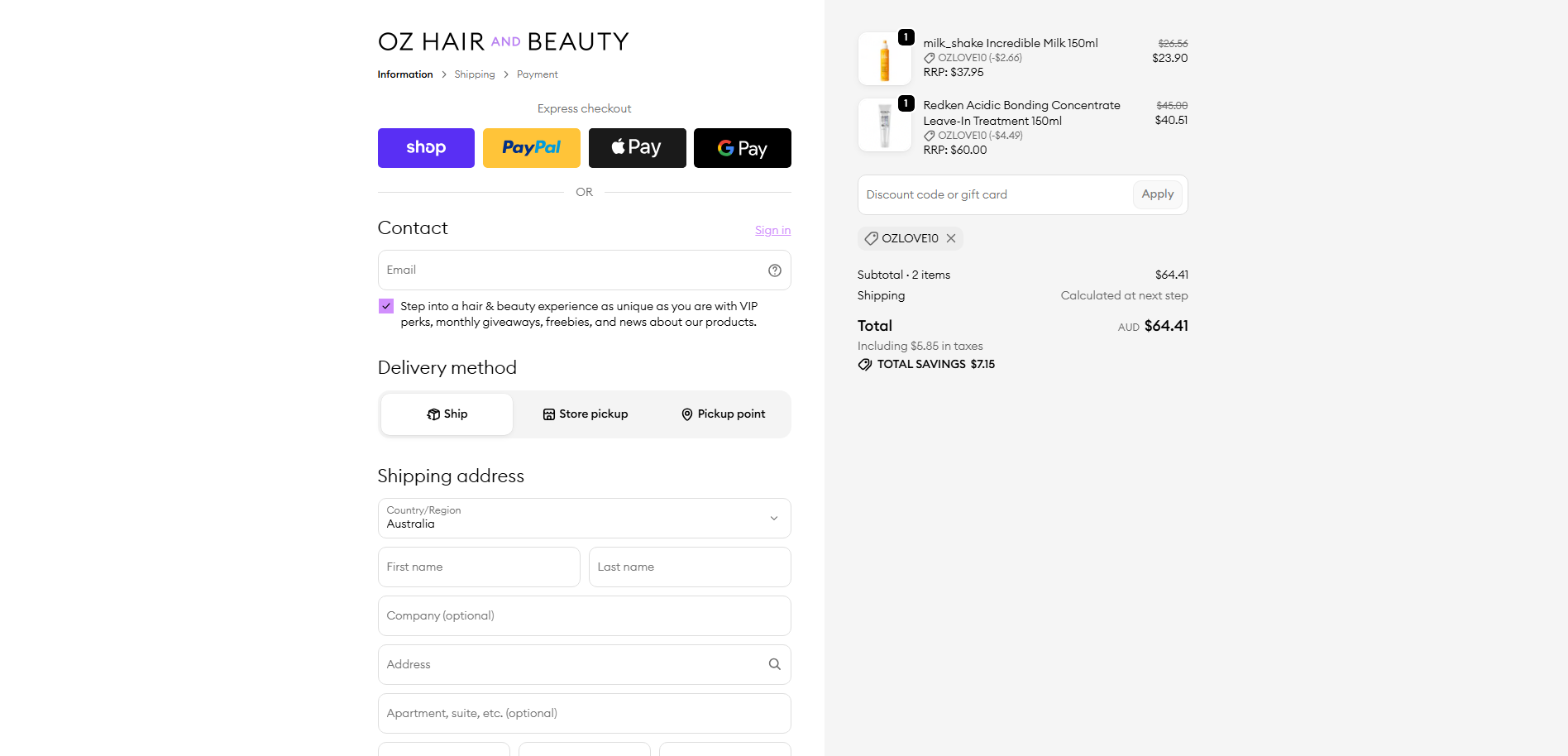Viewport: 1568px width, 756px height.
Task: Check out using Apple Pay
Action: point(638,148)
